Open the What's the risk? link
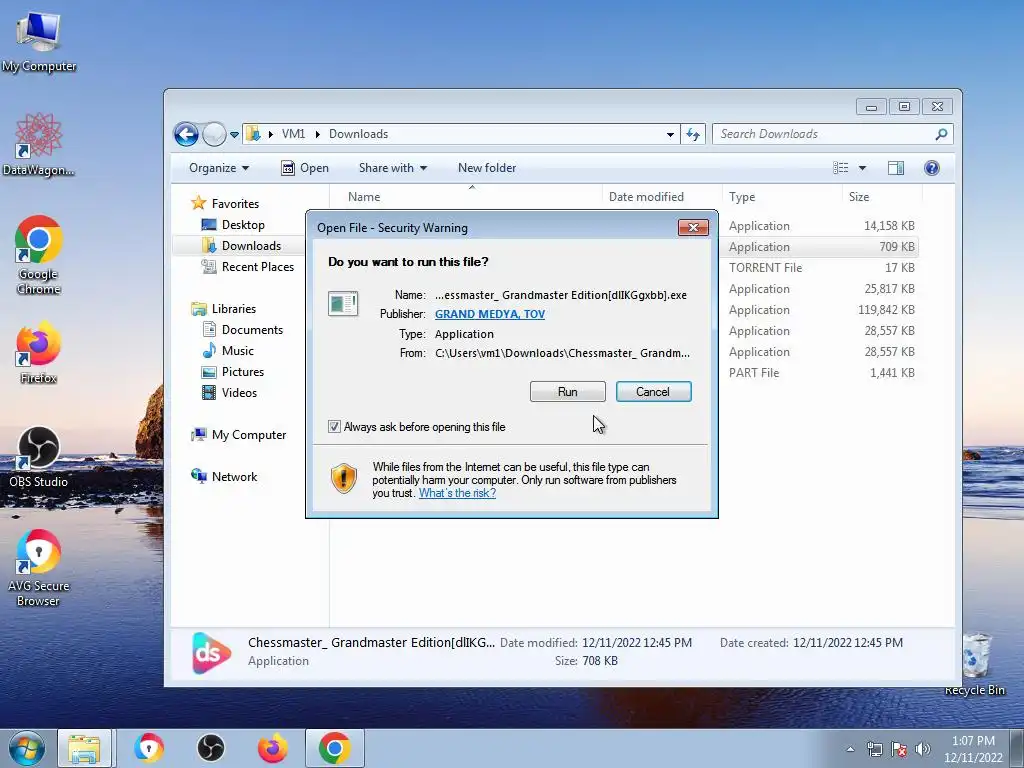 coord(457,493)
